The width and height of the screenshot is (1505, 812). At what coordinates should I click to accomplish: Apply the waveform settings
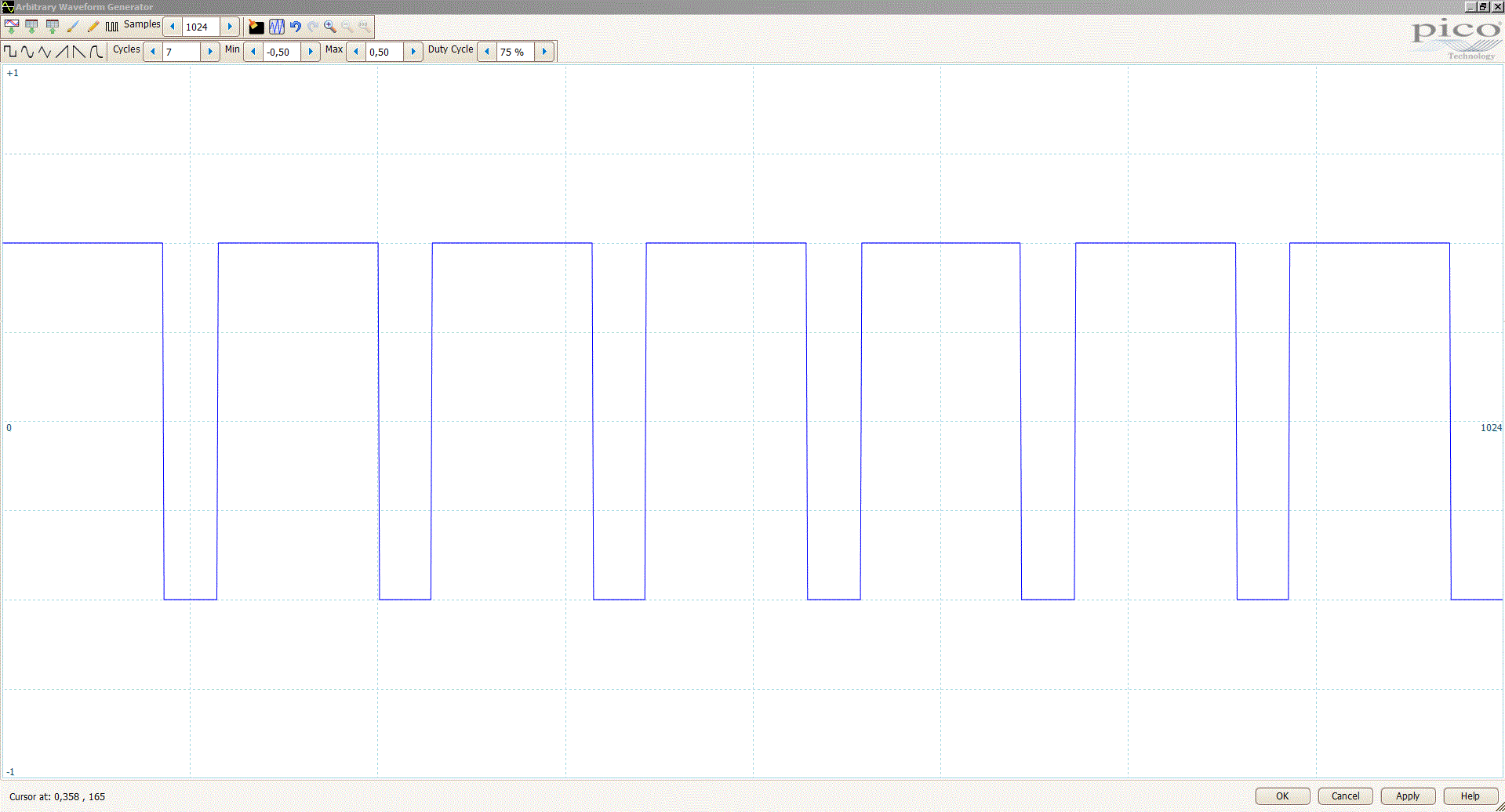tap(1408, 796)
